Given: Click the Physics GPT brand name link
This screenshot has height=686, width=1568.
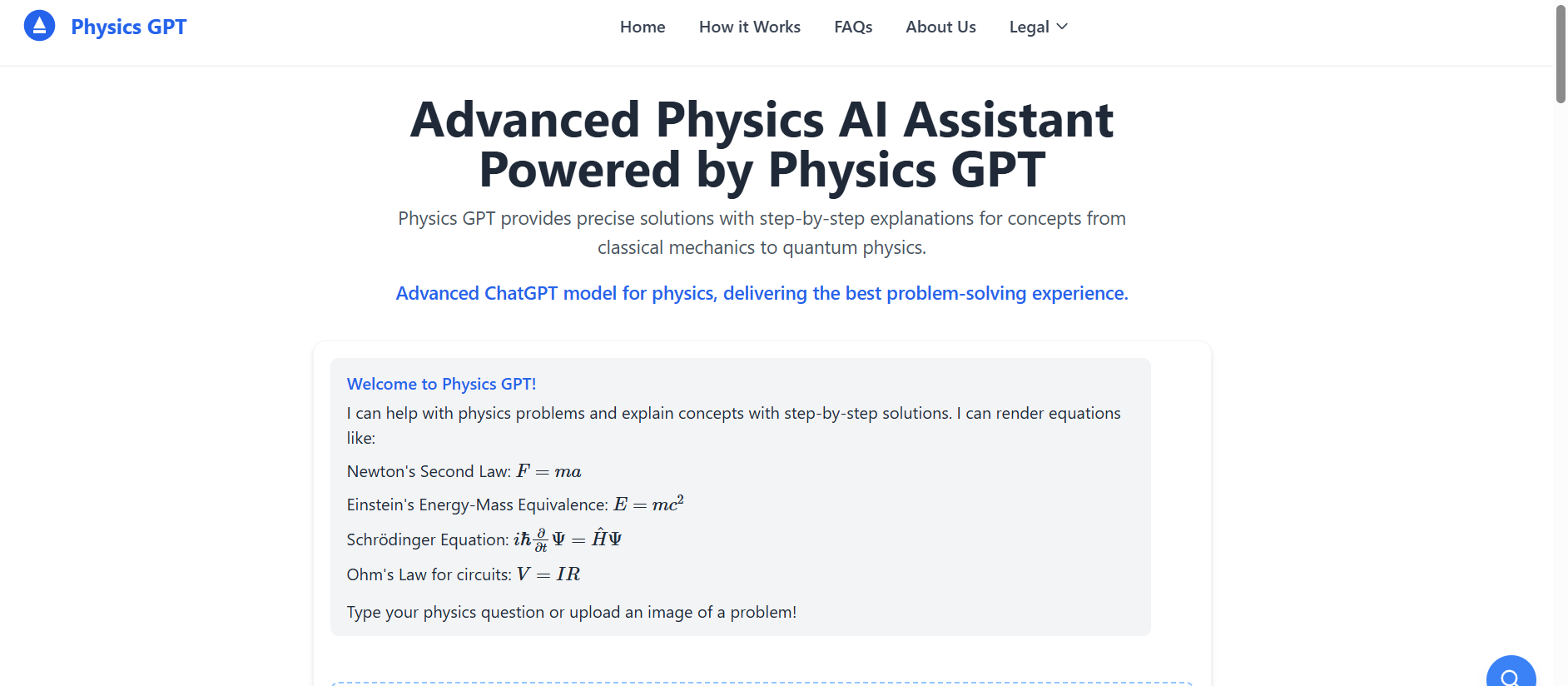Looking at the screenshot, I should click(x=128, y=26).
